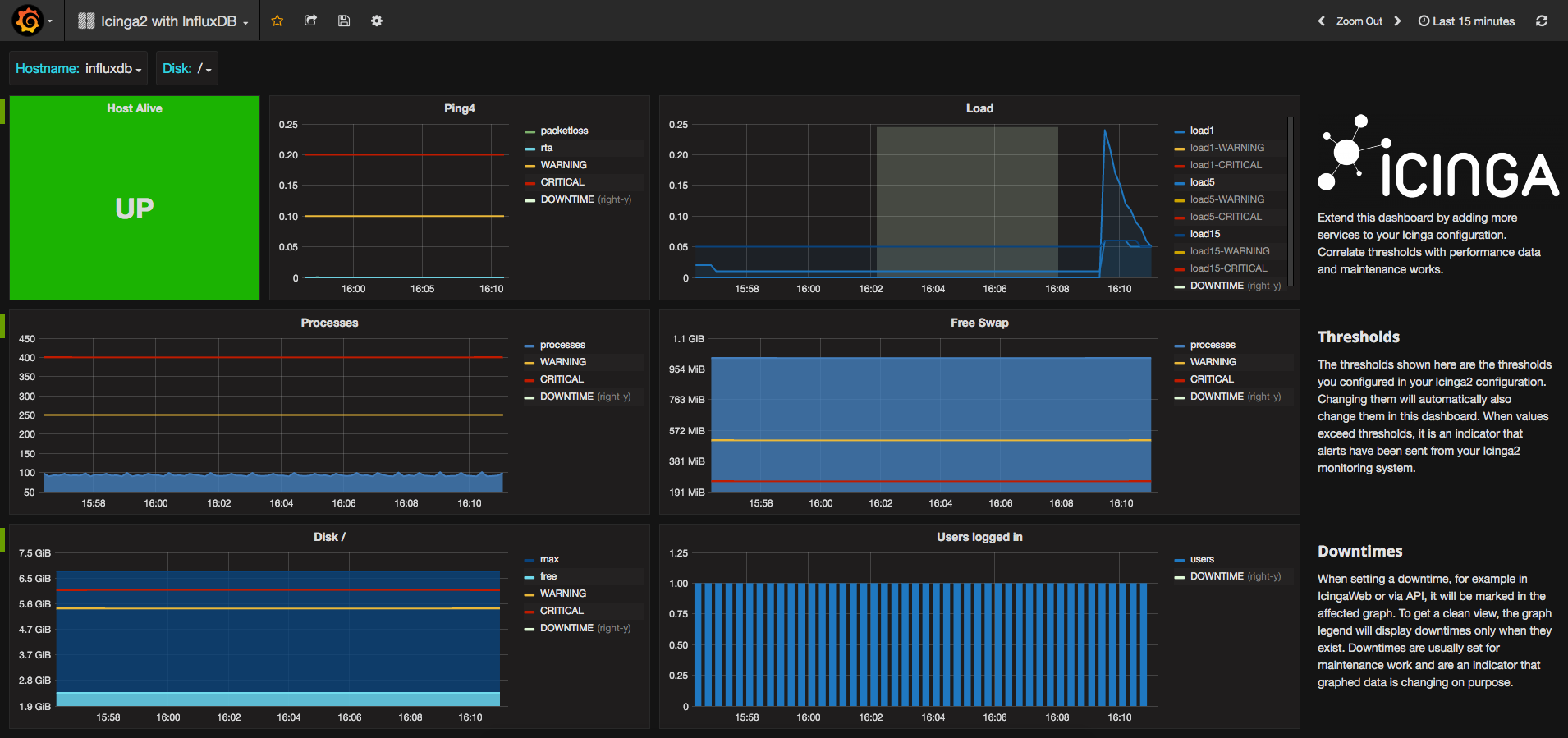Viewport: 1568px width, 738px height.
Task: Open the Host Alive panel title menu
Action: click(135, 108)
